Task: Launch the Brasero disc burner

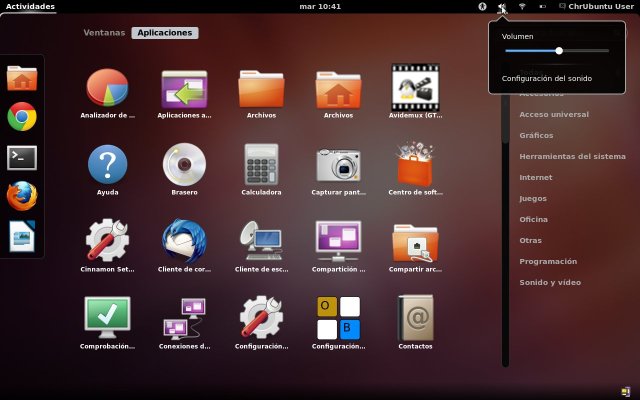Action: click(184, 164)
